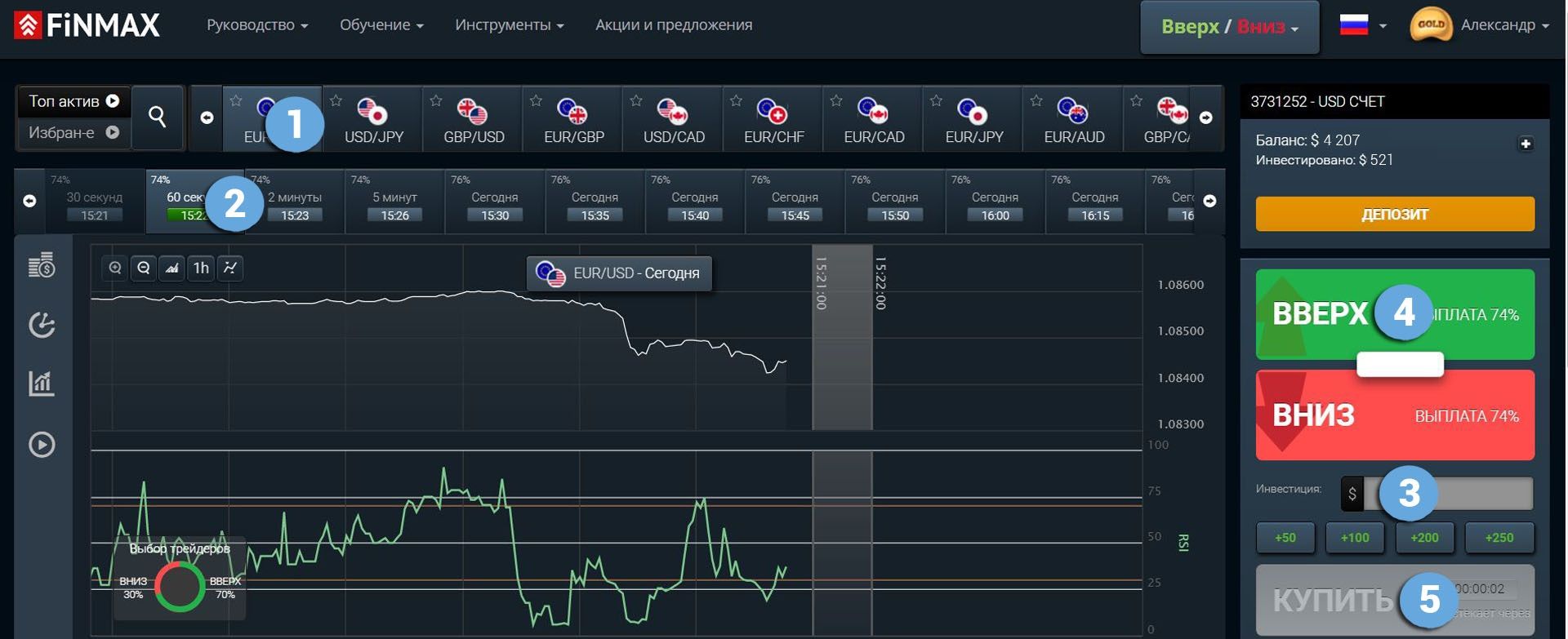Add +200 to investment
Image resolution: width=1568 pixels, height=639 pixels.
(x=1424, y=537)
